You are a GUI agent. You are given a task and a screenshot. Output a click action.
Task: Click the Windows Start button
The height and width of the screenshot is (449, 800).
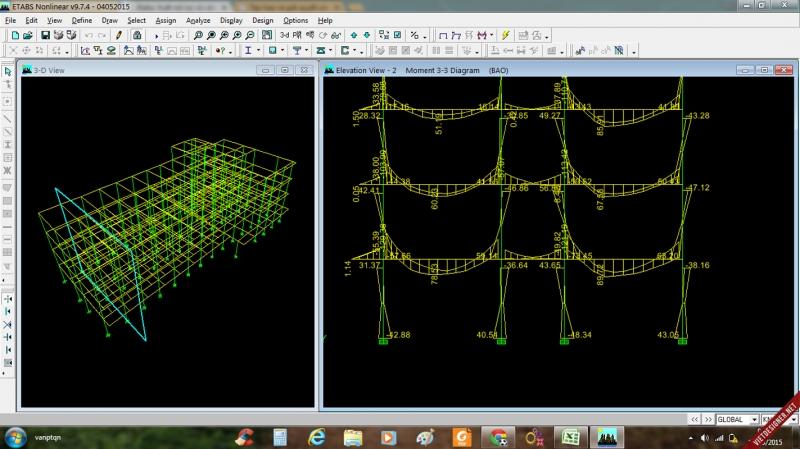[16, 437]
